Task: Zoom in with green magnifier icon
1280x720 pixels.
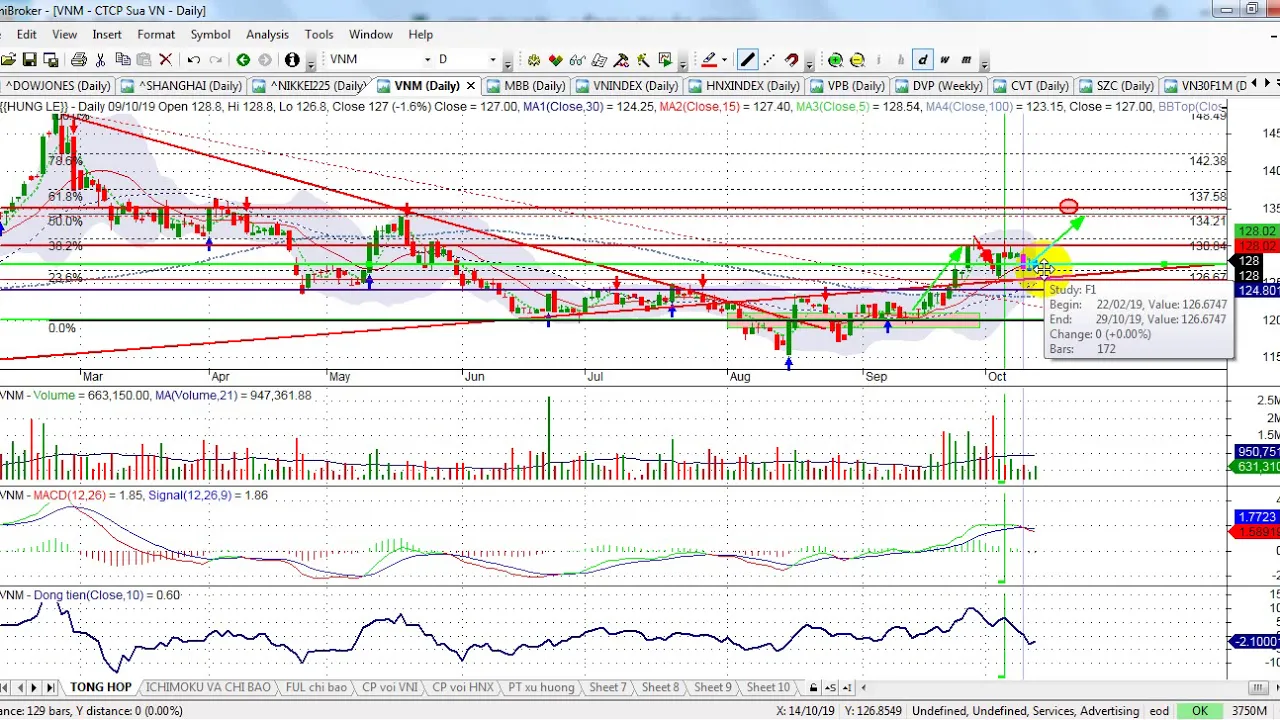Action: pos(835,60)
